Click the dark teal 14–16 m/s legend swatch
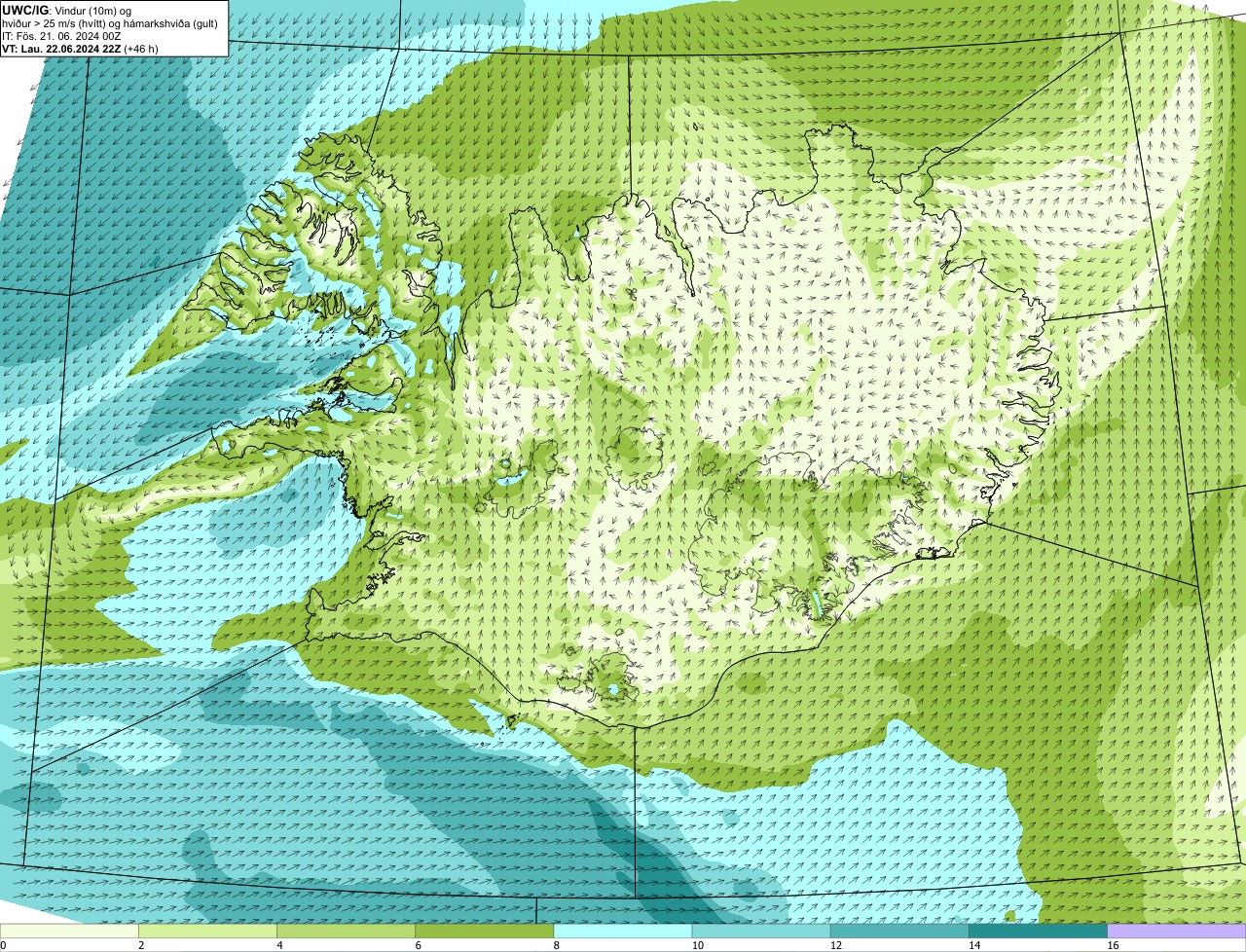 [x=1038, y=932]
